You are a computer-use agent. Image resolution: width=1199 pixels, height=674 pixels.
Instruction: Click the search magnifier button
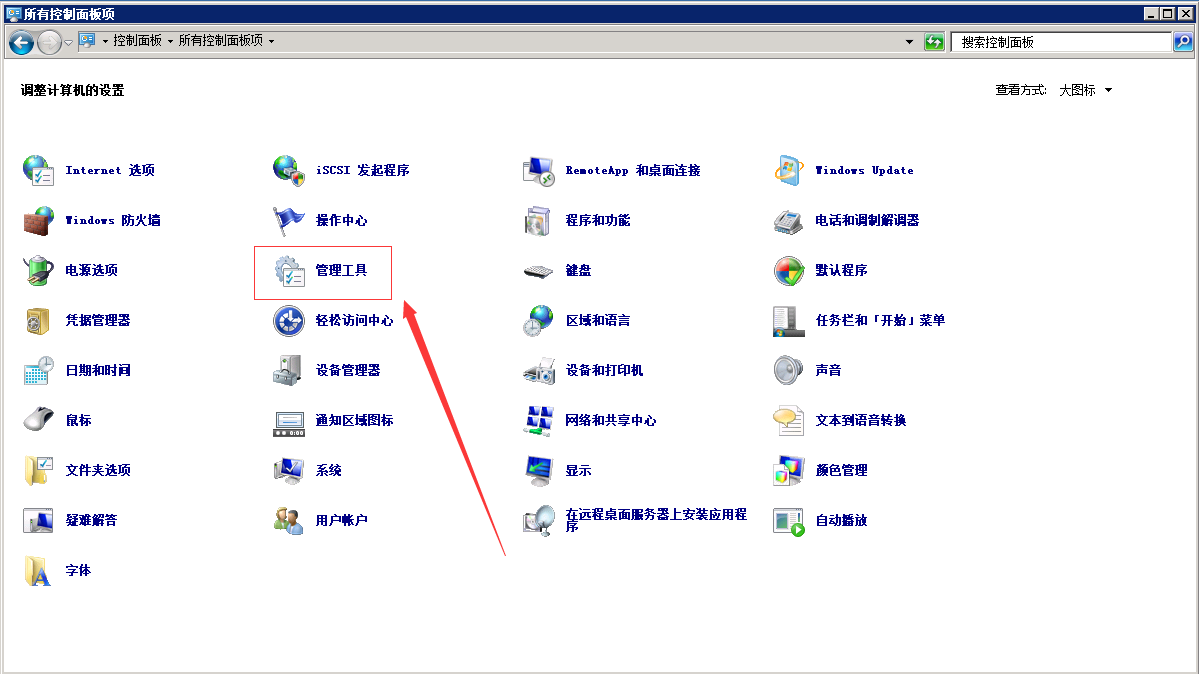coord(1183,42)
